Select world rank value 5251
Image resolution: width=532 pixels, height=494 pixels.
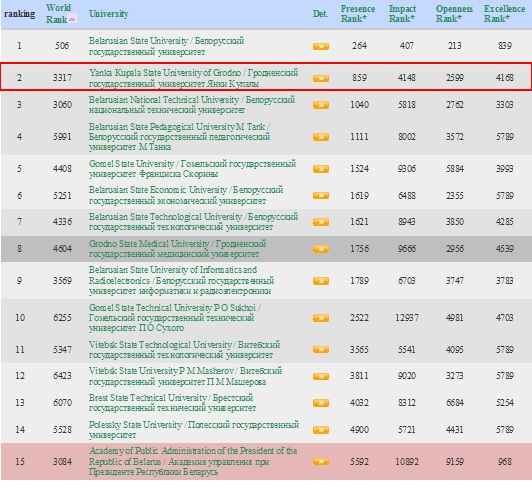point(62,195)
